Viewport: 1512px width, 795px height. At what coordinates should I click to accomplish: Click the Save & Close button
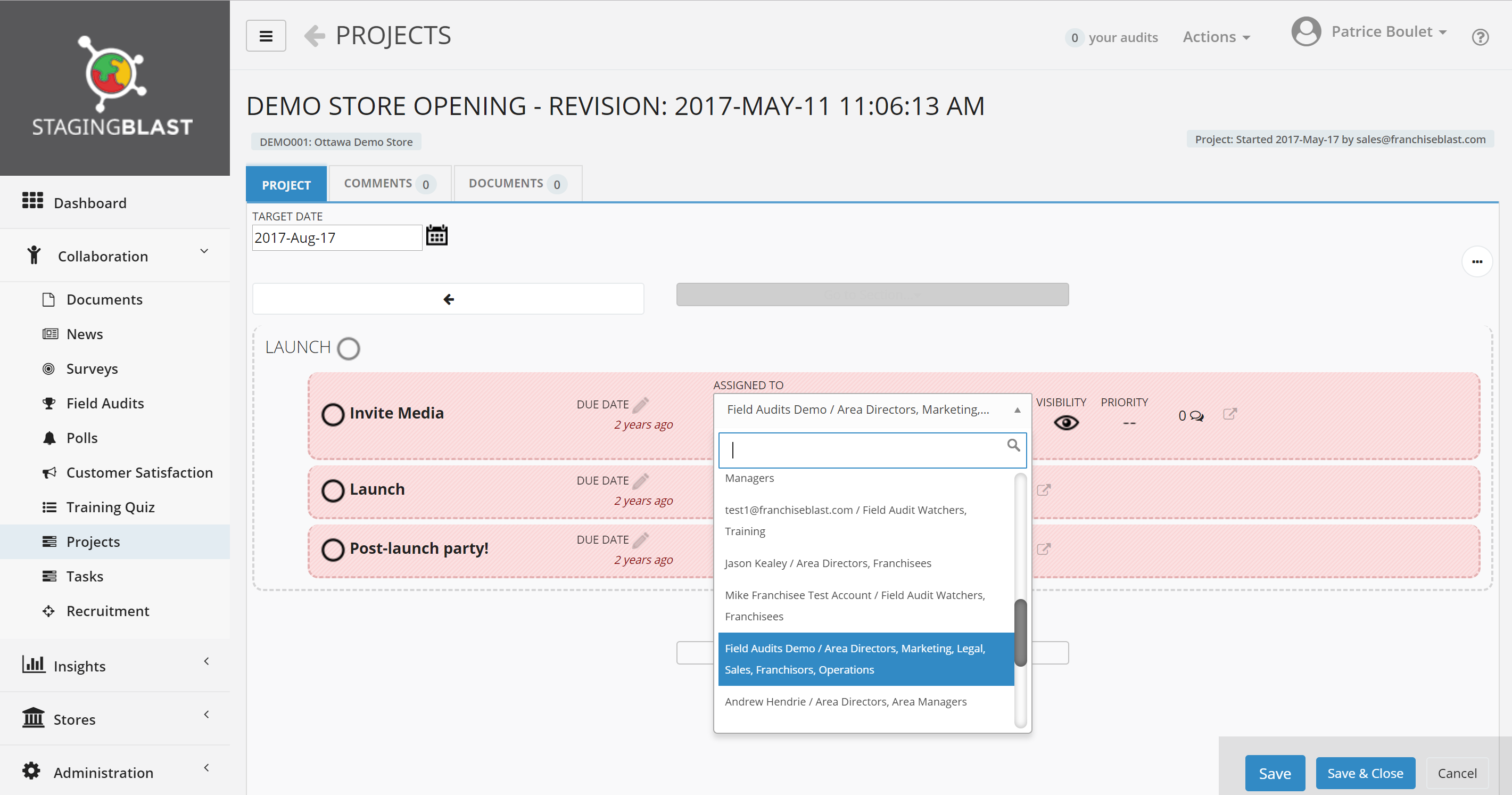pos(1365,773)
